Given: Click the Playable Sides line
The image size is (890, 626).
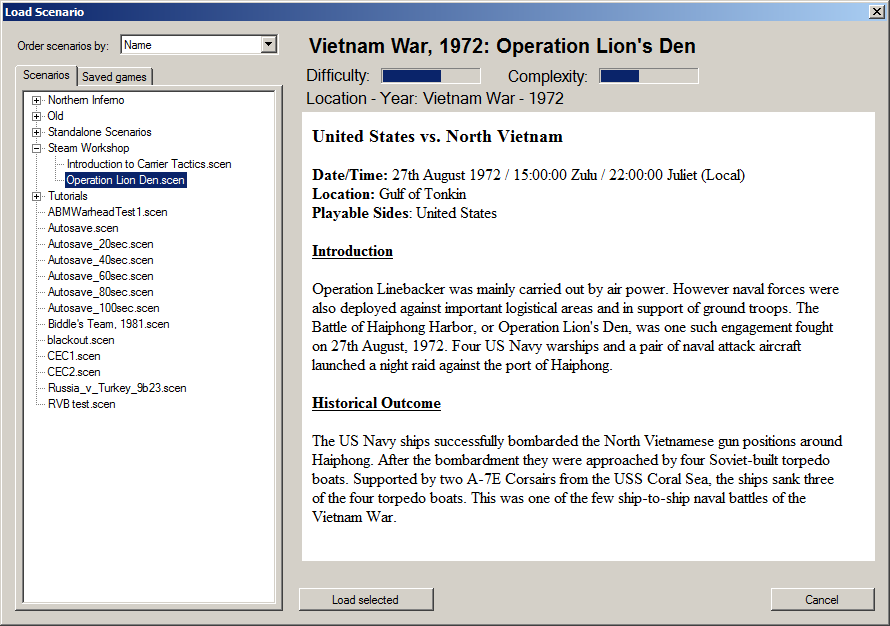Looking at the screenshot, I should click(x=404, y=213).
